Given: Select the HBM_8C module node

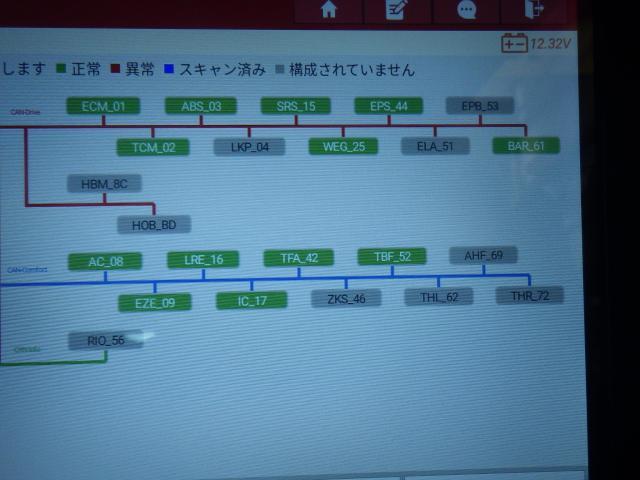Looking at the screenshot, I should (x=104, y=183).
